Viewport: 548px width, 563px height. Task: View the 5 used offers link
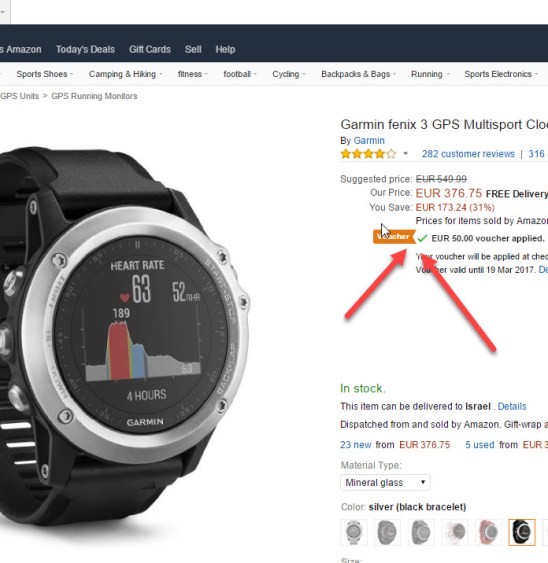click(x=479, y=445)
